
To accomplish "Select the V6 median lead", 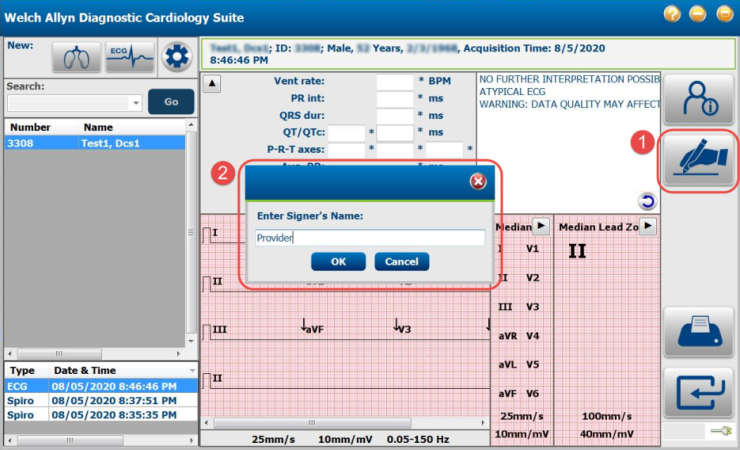I will tap(532, 393).
